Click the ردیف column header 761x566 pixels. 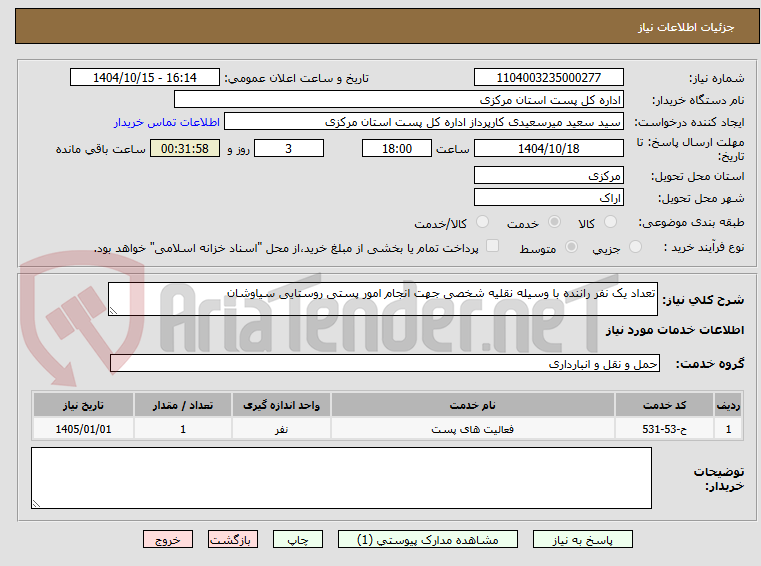(x=728, y=405)
